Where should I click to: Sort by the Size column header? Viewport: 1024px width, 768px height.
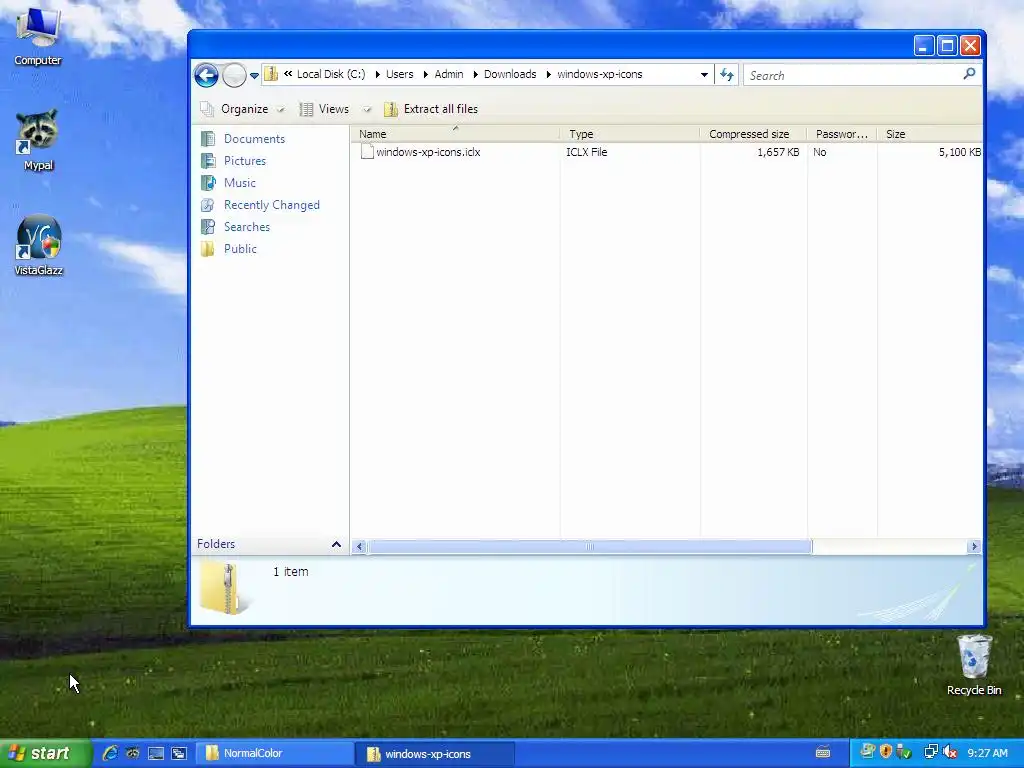[x=930, y=134]
